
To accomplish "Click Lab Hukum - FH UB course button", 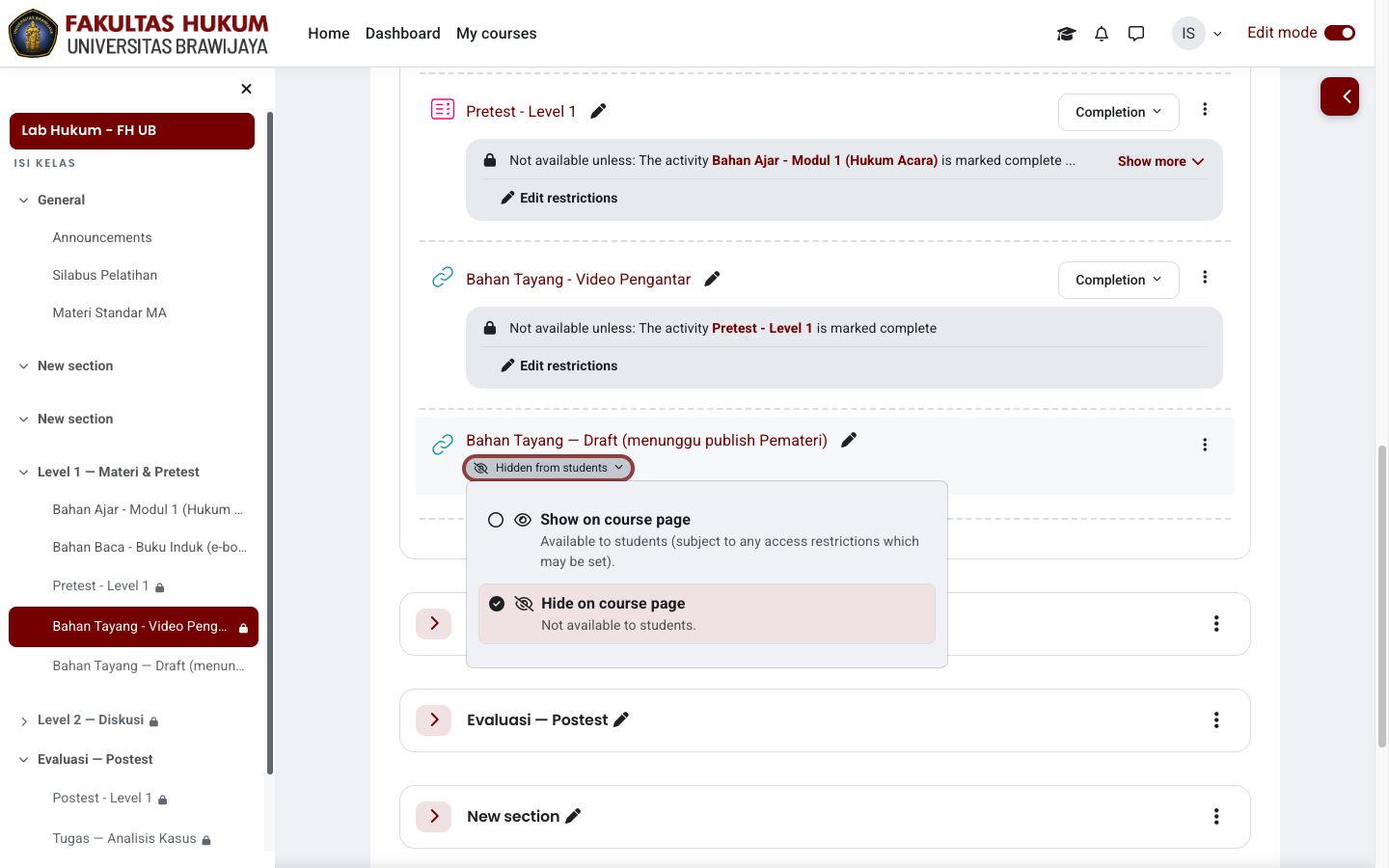I will pyautogui.click(x=132, y=131).
